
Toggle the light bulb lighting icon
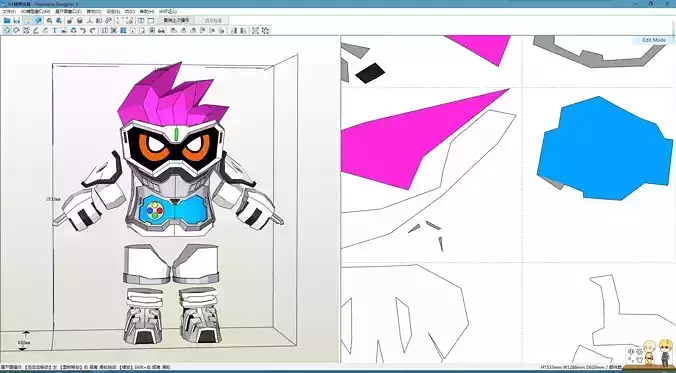27,20
